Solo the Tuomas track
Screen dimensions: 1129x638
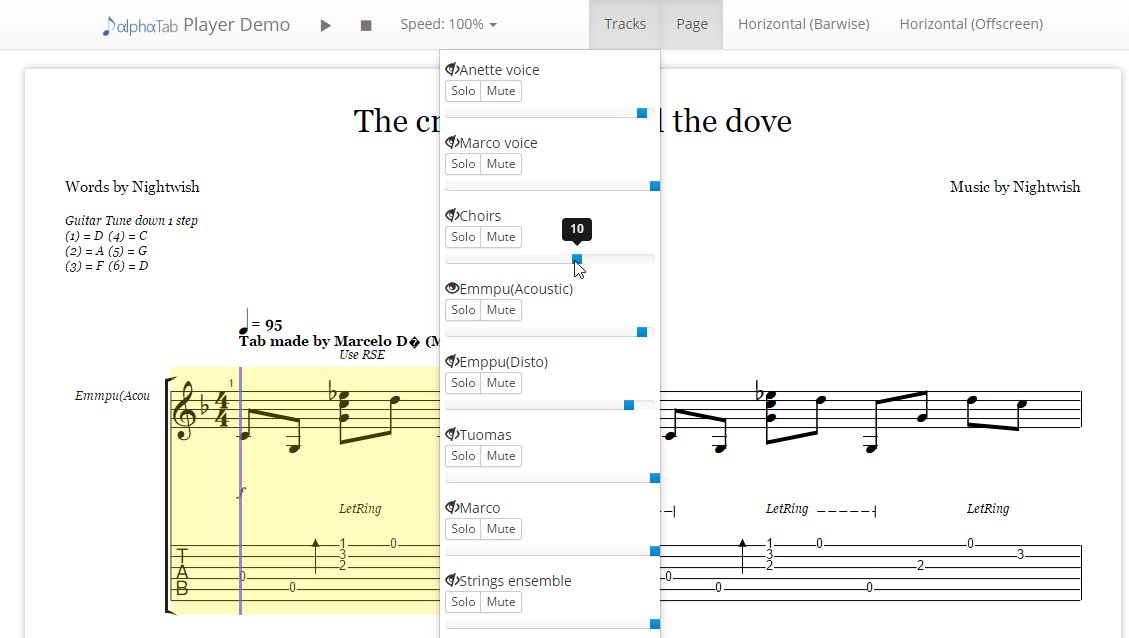(x=463, y=456)
